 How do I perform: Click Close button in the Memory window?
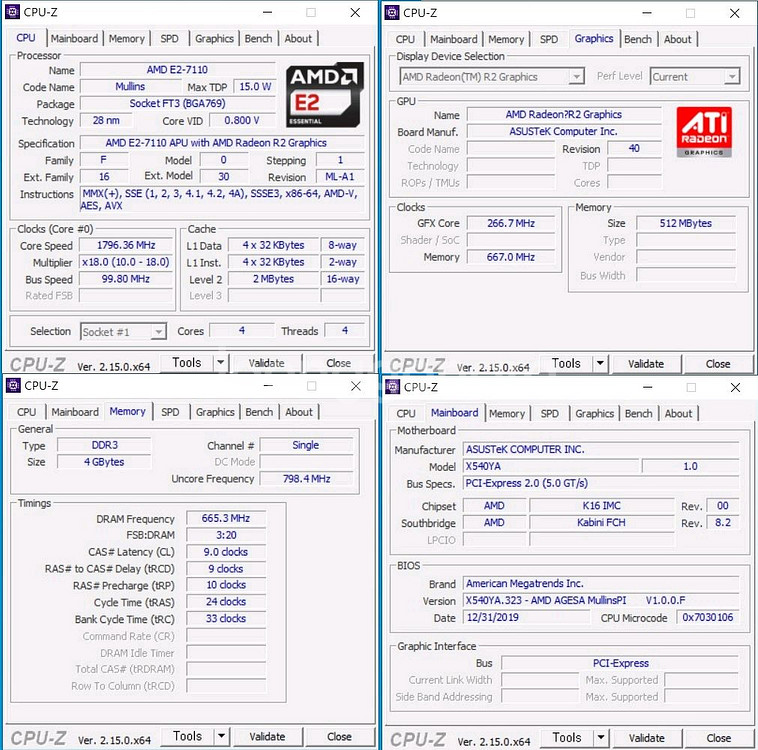339,736
